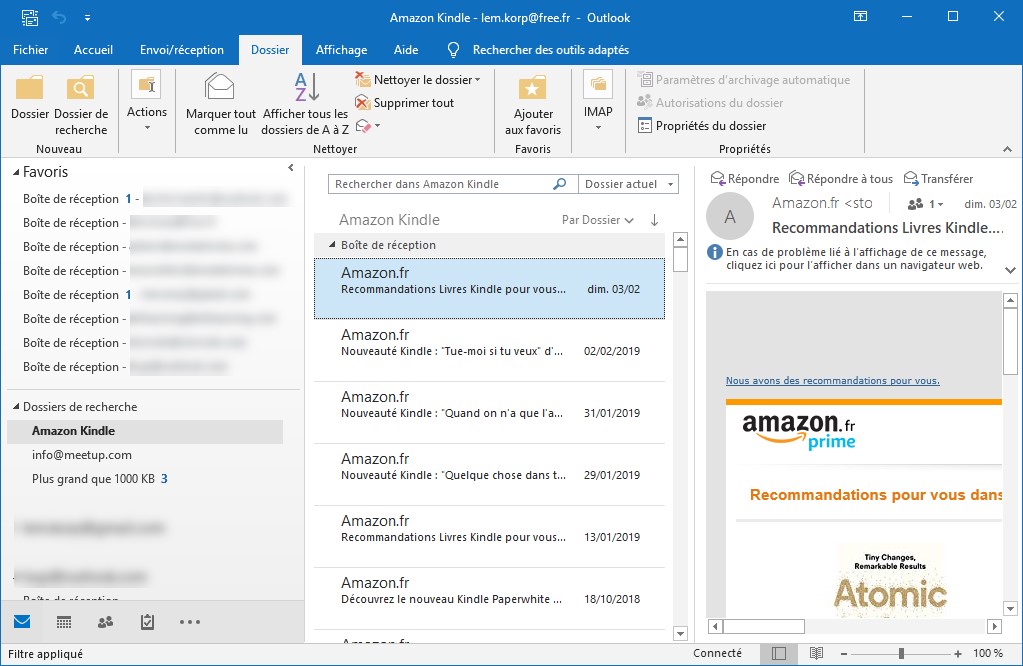Click Répondre à tous button
The width and height of the screenshot is (1023, 666).
(840, 179)
